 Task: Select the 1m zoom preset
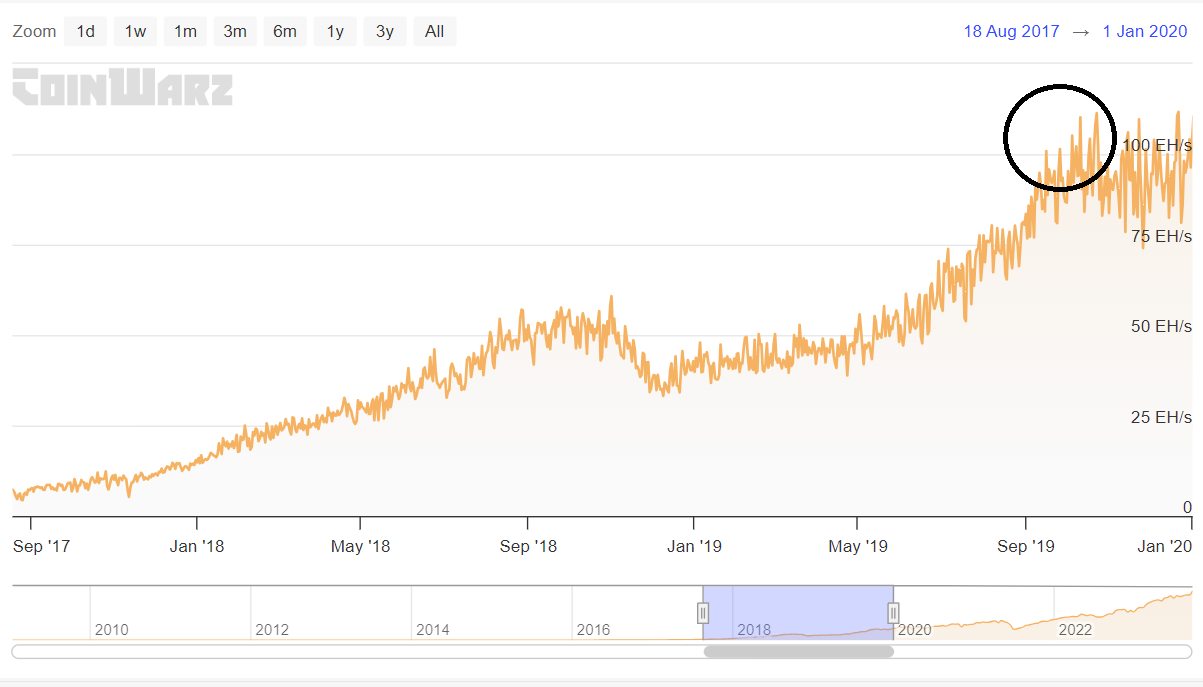(x=185, y=31)
